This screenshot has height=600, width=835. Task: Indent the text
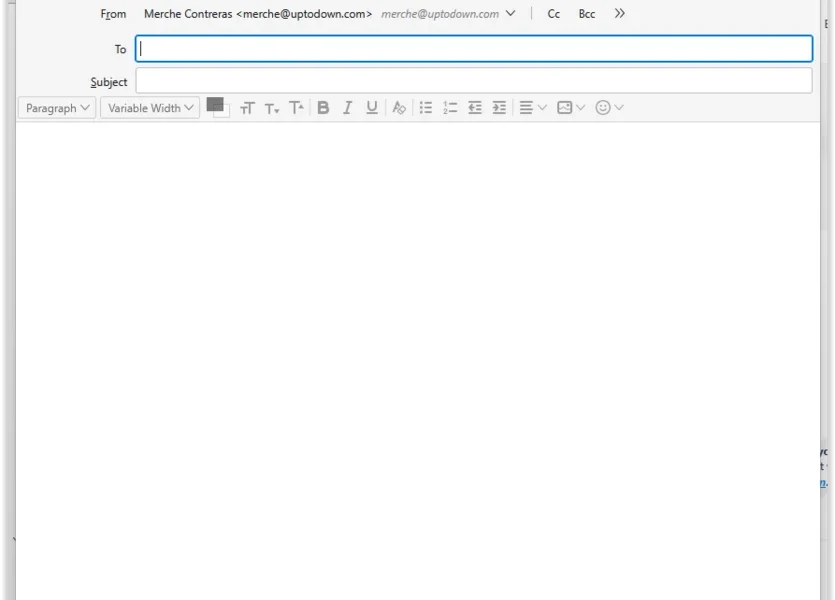pyautogui.click(x=499, y=108)
